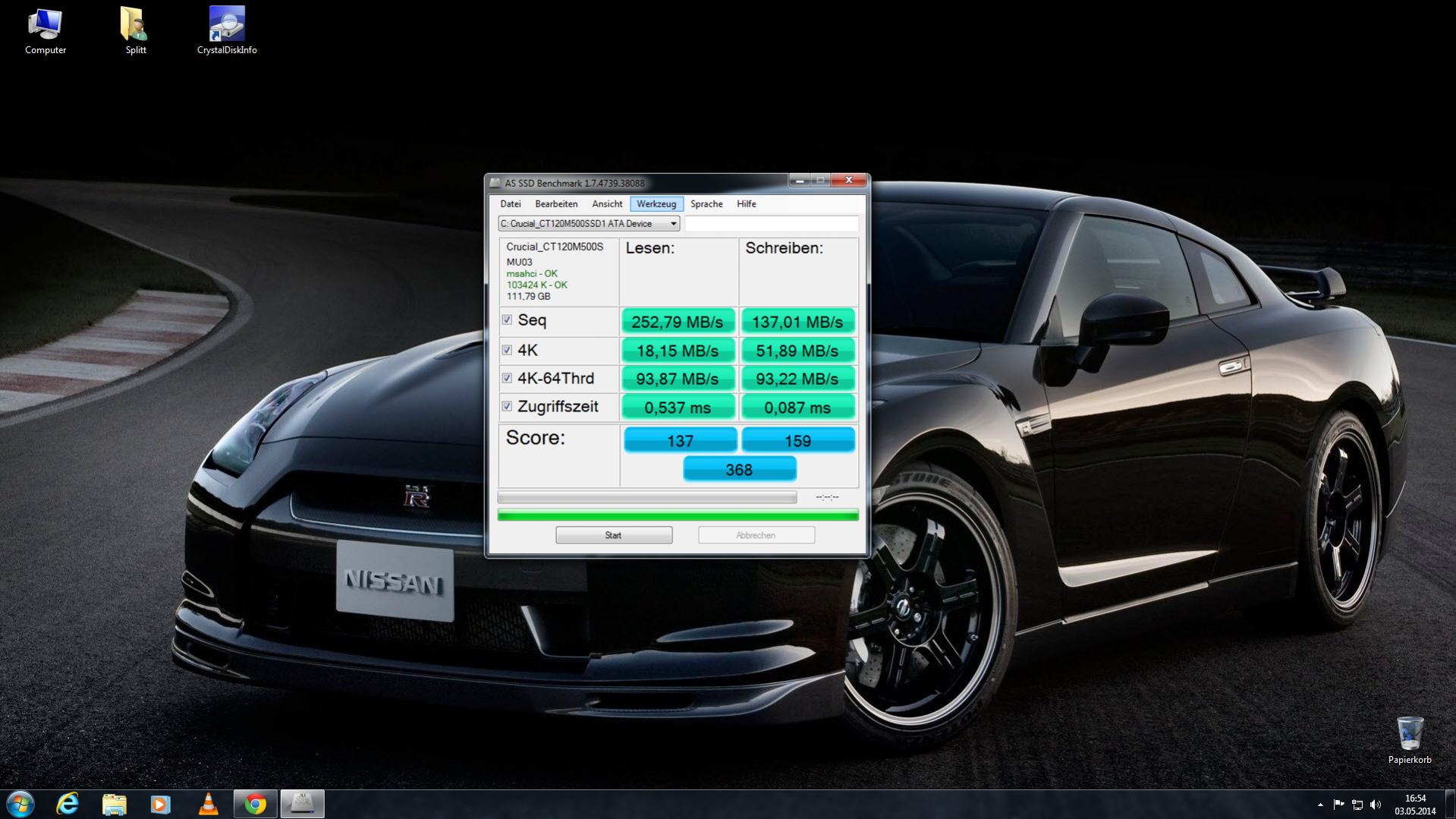This screenshot has width=1456, height=819.
Task: Click the Start benchmark button
Action: pyautogui.click(x=614, y=535)
